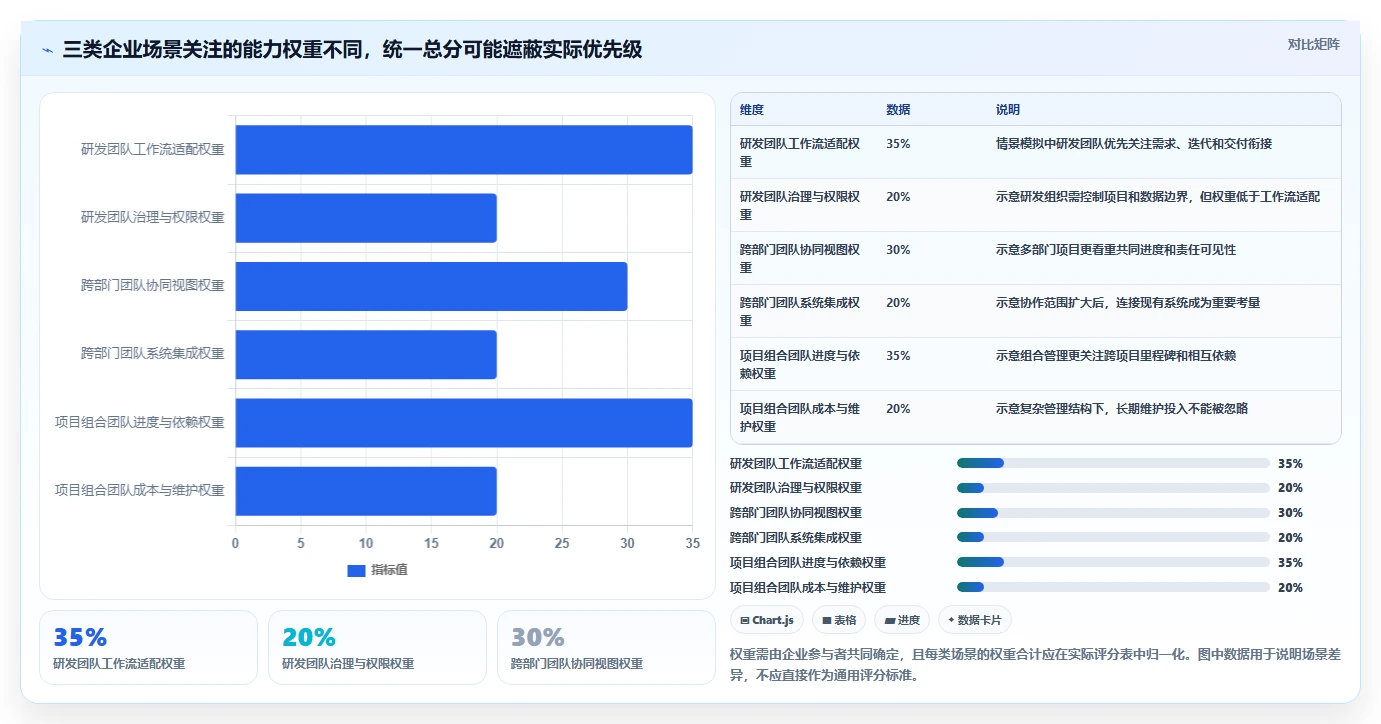Click x-axis tick label 25
The width and height of the screenshot is (1381, 724).
(x=562, y=543)
